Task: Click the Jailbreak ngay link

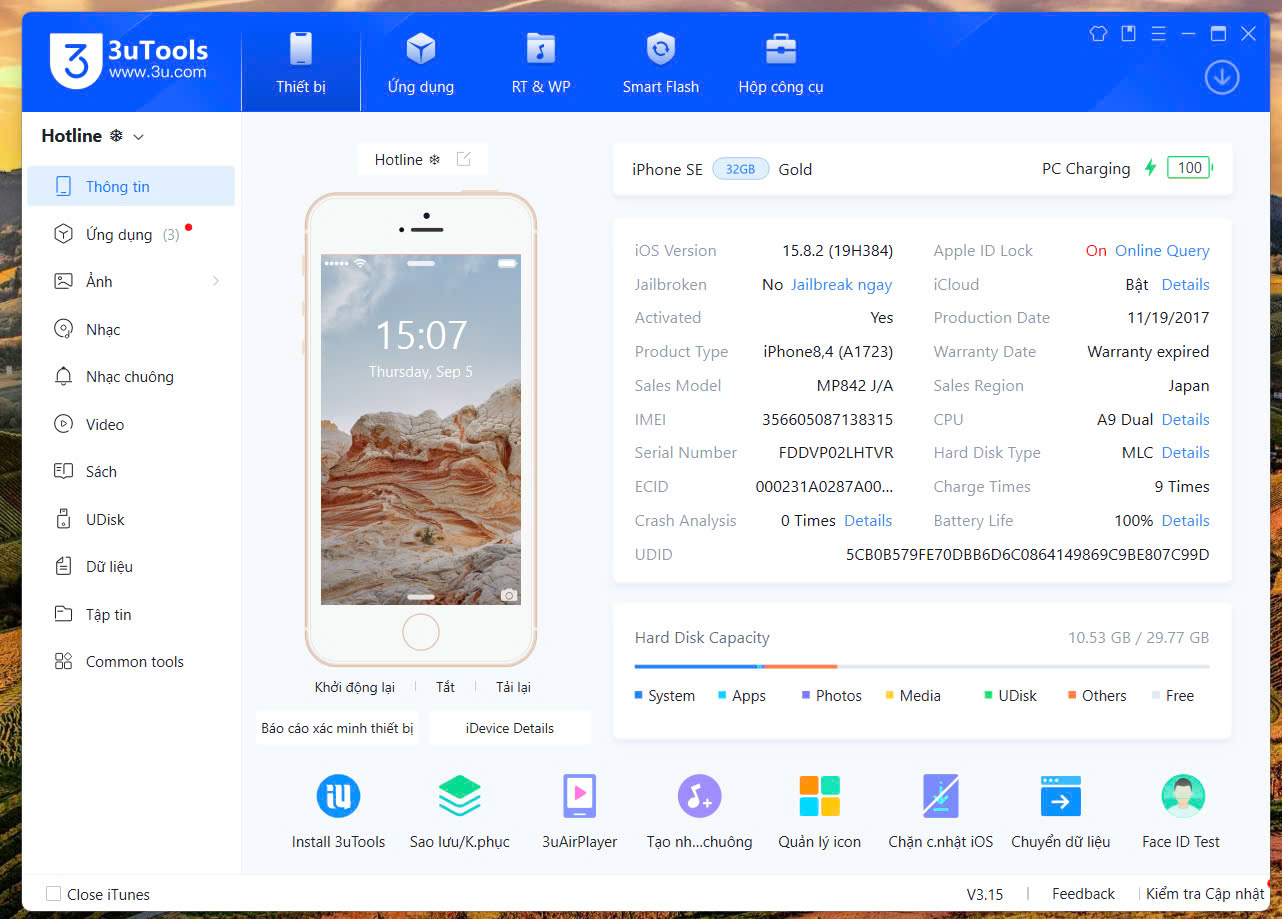Action: 841,284
